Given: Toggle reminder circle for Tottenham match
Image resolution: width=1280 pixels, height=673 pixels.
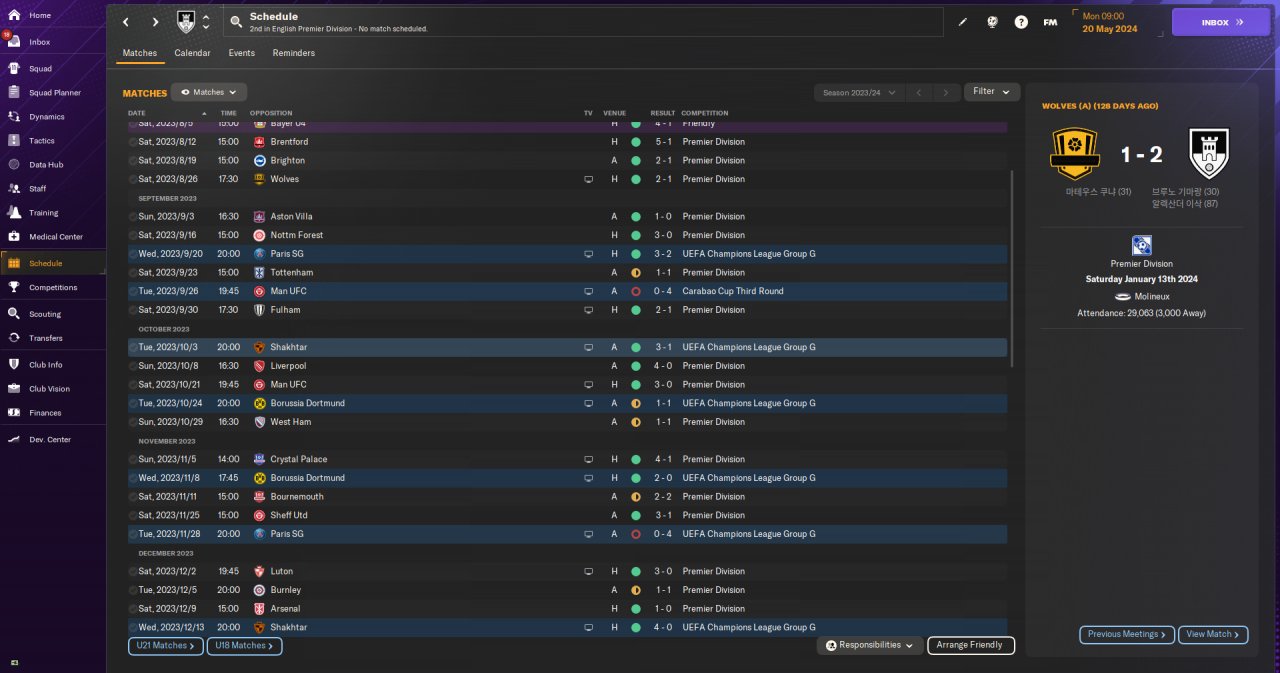Looking at the screenshot, I should click(133, 272).
